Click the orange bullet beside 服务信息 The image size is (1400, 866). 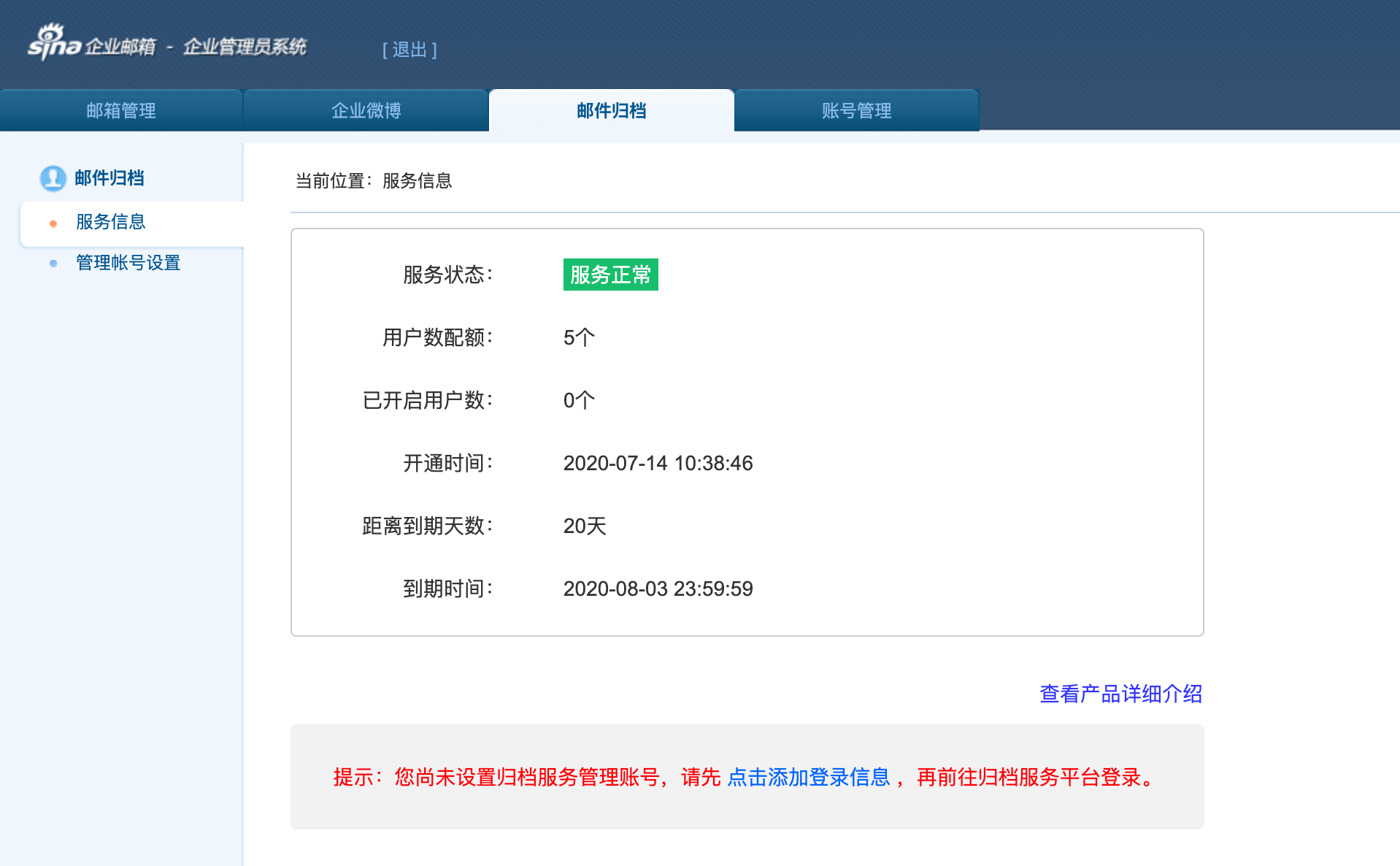coord(53,223)
